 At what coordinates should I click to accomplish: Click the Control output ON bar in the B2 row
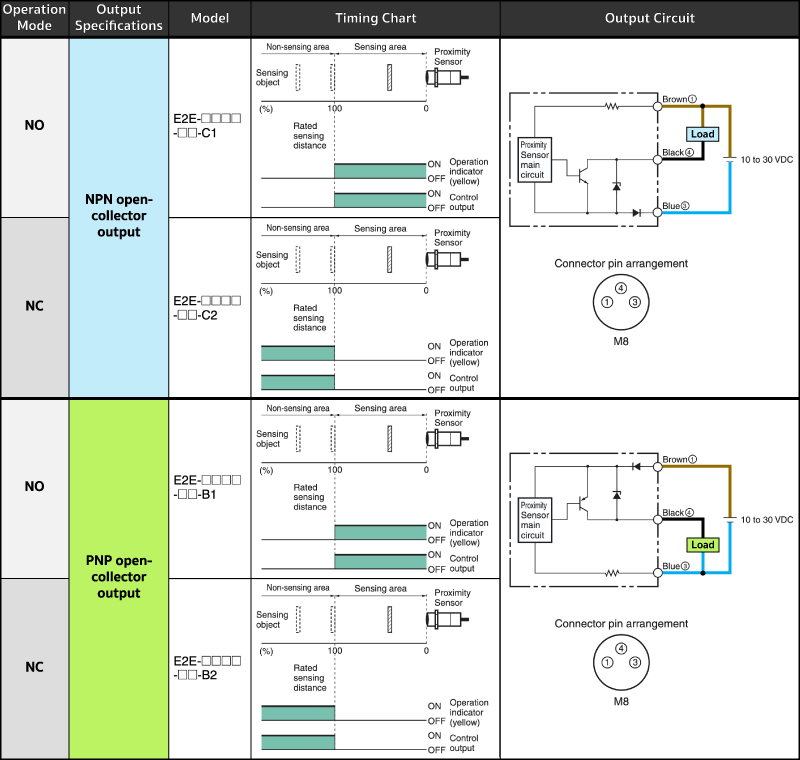pos(297,742)
